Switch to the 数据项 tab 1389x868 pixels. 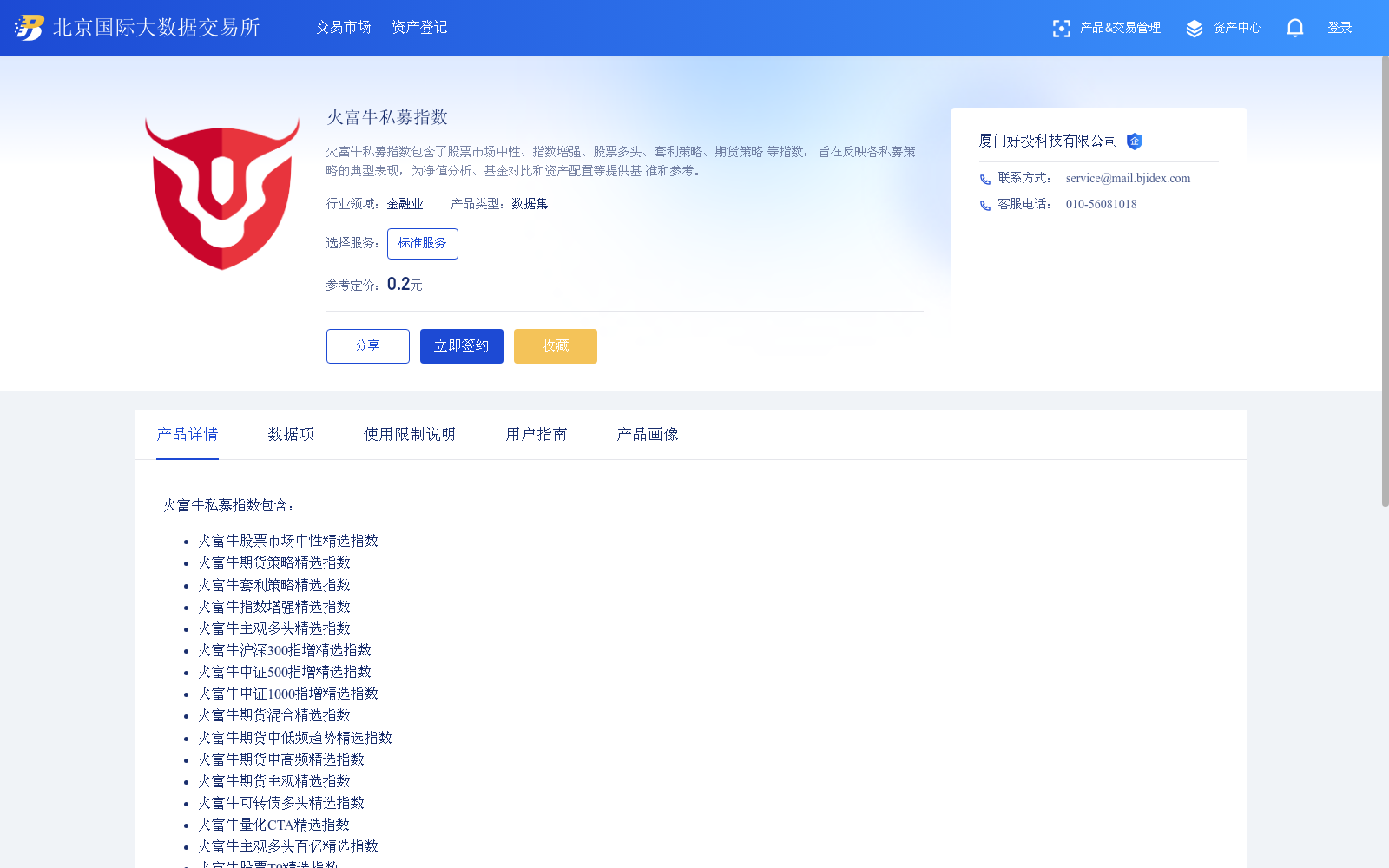[291, 434]
